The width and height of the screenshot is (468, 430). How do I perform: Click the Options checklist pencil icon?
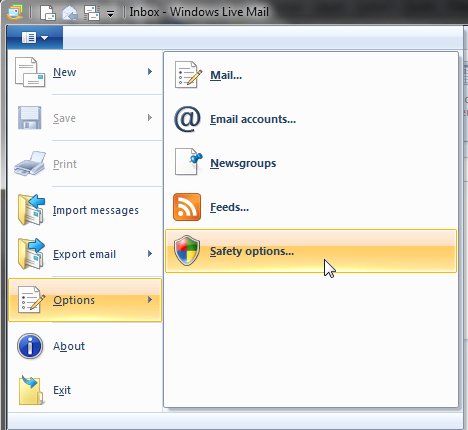tap(31, 300)
